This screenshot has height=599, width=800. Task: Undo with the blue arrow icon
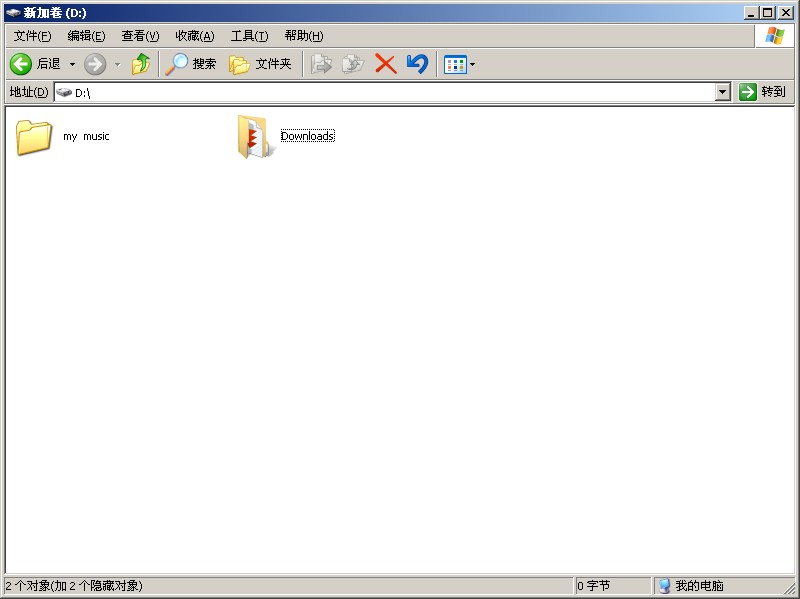pyautogui.click(x=417, y=64)
